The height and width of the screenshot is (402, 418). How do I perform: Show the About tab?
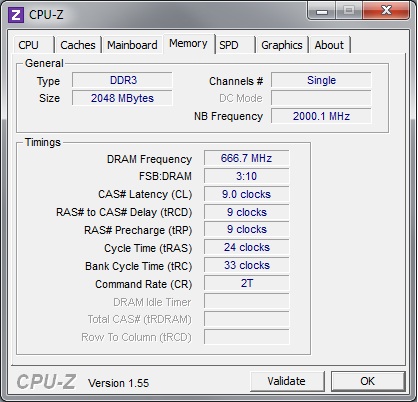click(329, 45)
